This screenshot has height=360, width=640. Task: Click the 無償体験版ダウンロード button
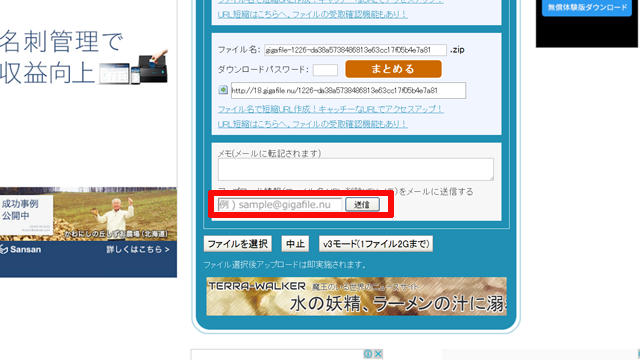click(587, 7)
